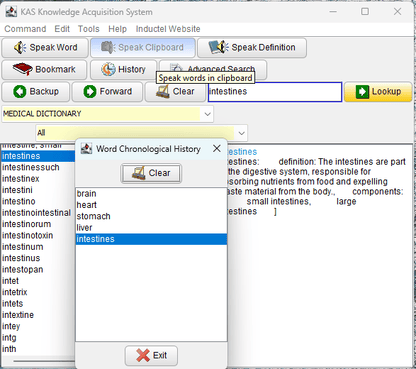Select stomach in history list

click(x=151, y=216)
